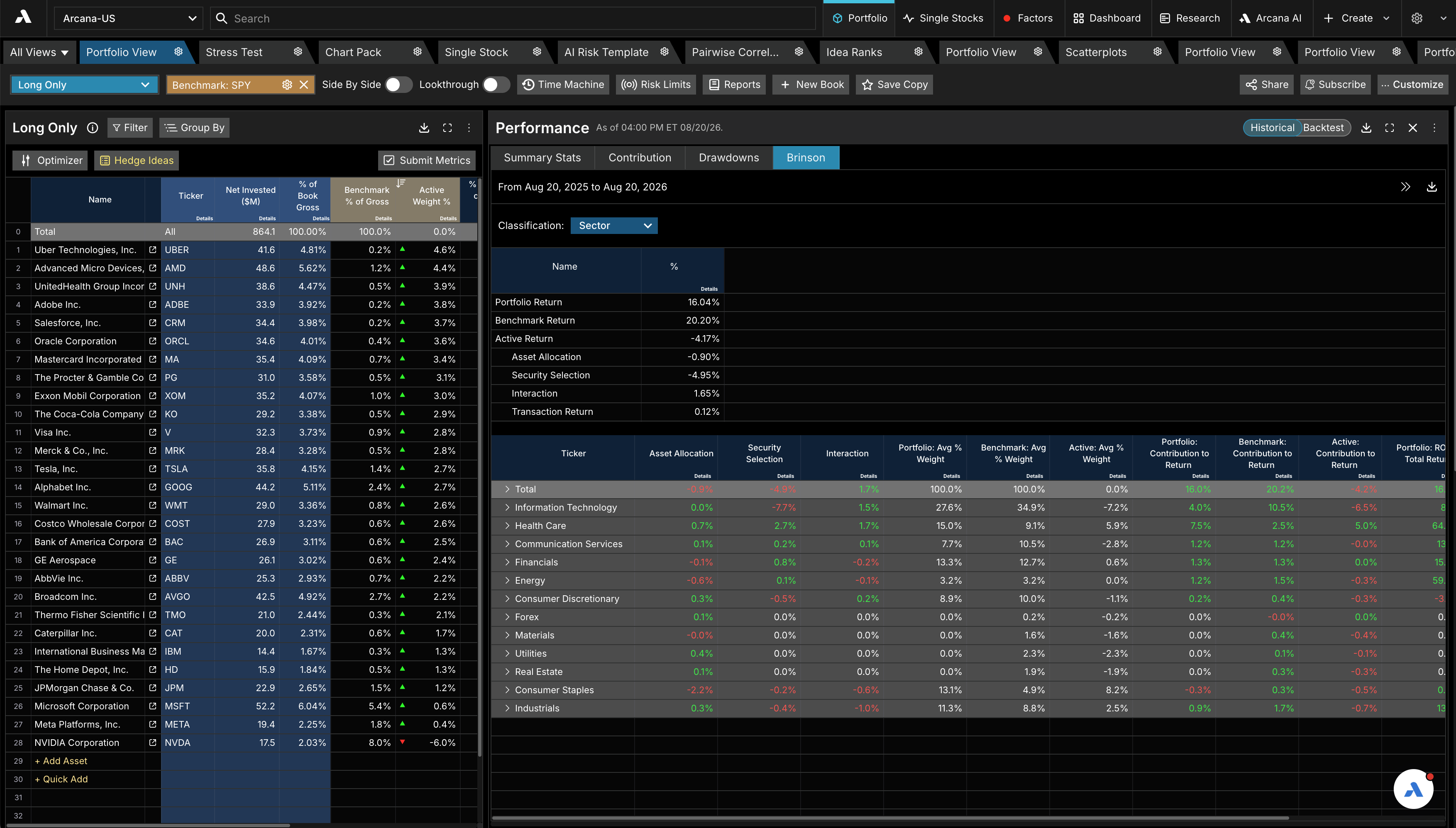This screenshot has width=1456, height=828.
Task: Open Risk Limits
Action: click(655, 85)
